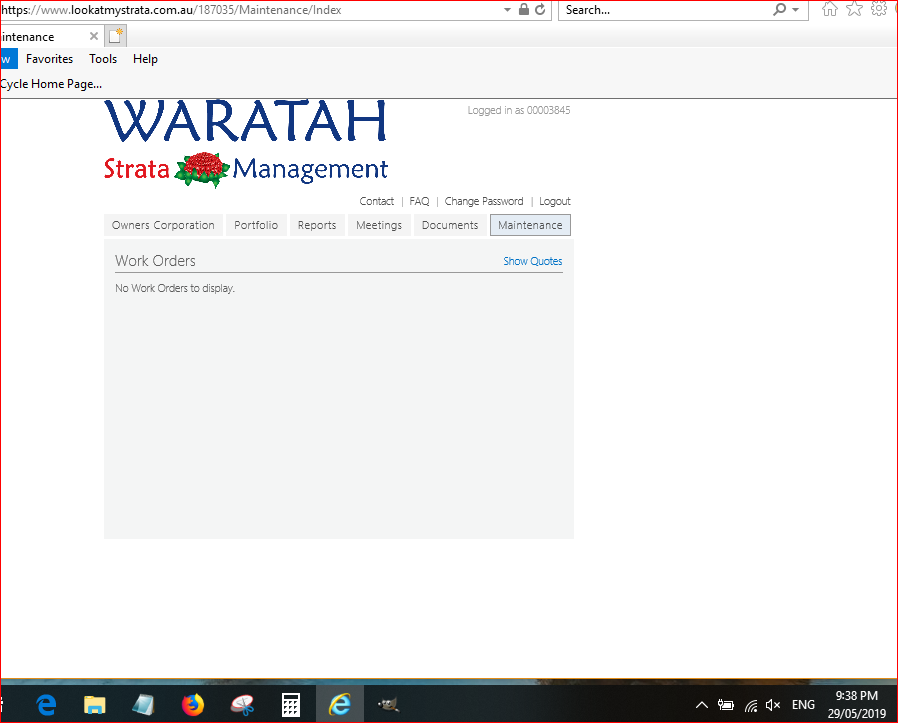Open Snipping Tool from taskbar
The image size is (898, 723).
pos(242,704)
